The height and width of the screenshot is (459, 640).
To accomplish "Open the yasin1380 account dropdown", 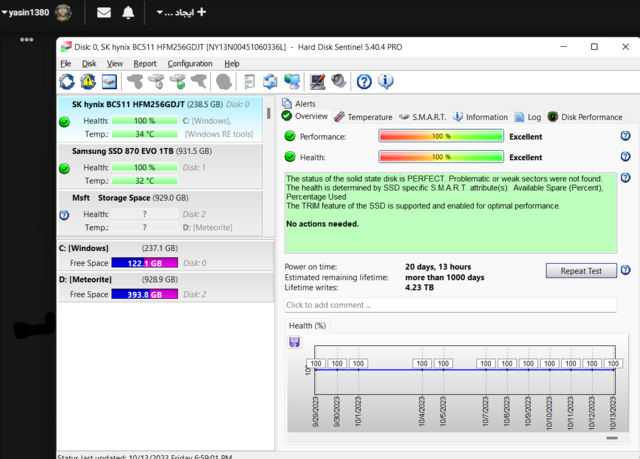I will click(x=25, y=13).
